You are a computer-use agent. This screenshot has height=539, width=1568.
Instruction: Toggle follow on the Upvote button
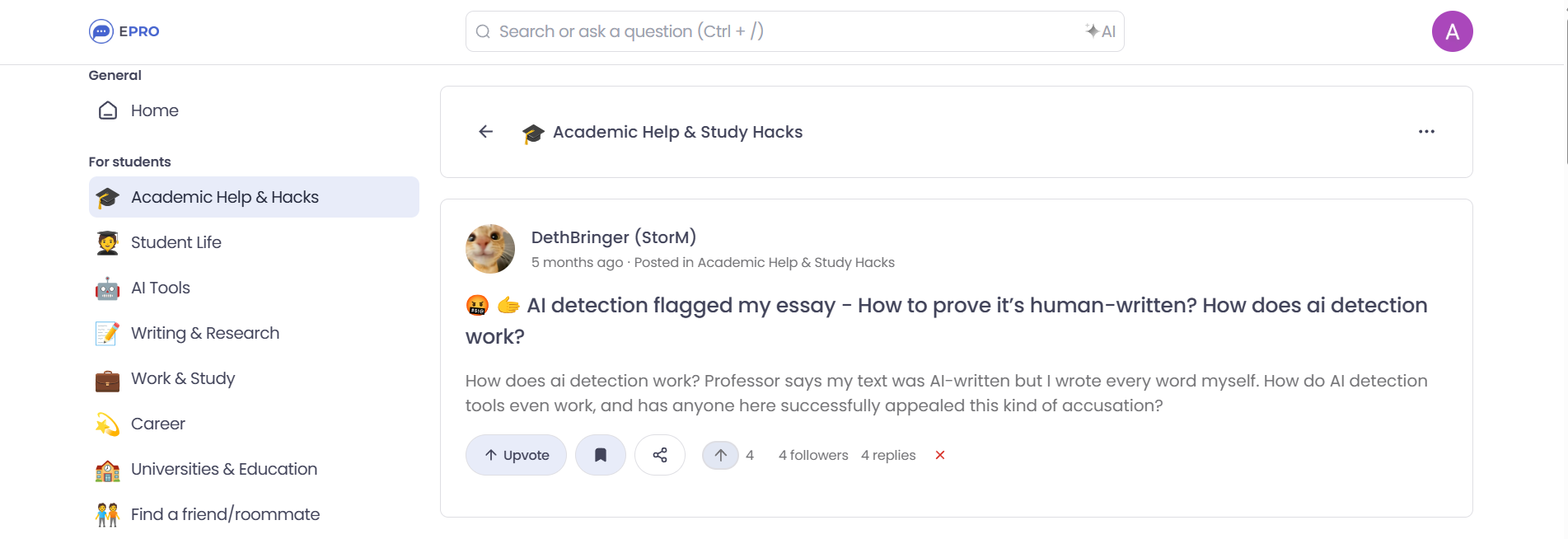(x=516, y=454)
